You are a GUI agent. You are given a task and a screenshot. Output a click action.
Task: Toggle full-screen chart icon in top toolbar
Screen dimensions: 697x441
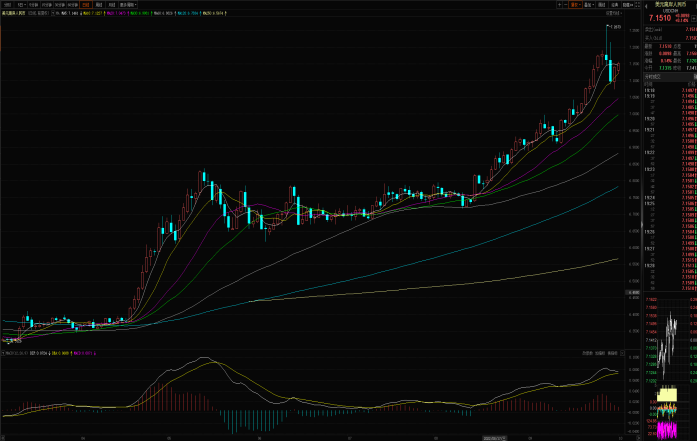coord(637,4)
